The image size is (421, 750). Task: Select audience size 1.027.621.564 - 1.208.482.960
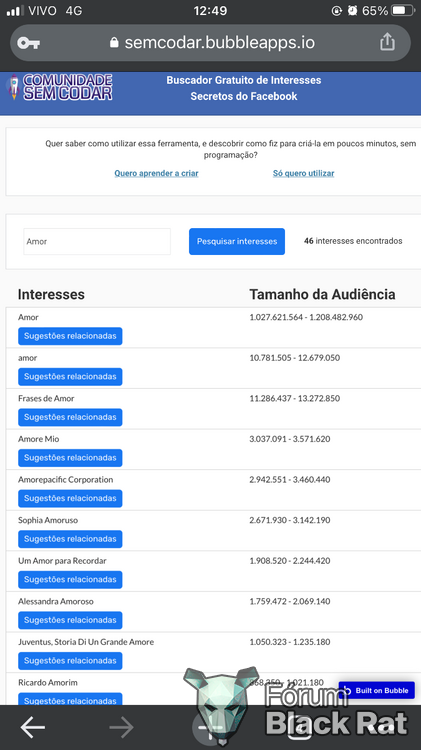[x=306, y=317]
